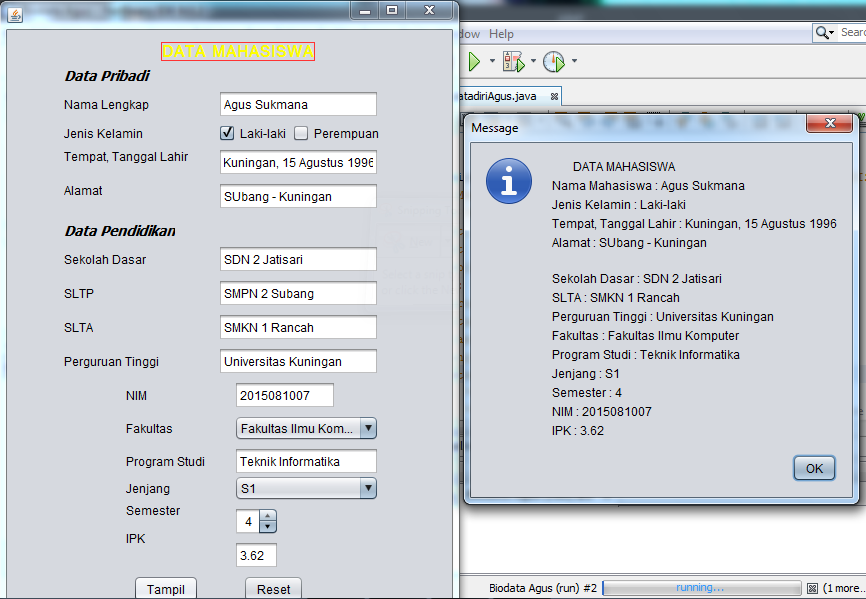Image resolution: width=866 pixels, height=599 pixels.
Task: Run the project with the green Run icon
Action: [472, 61]
